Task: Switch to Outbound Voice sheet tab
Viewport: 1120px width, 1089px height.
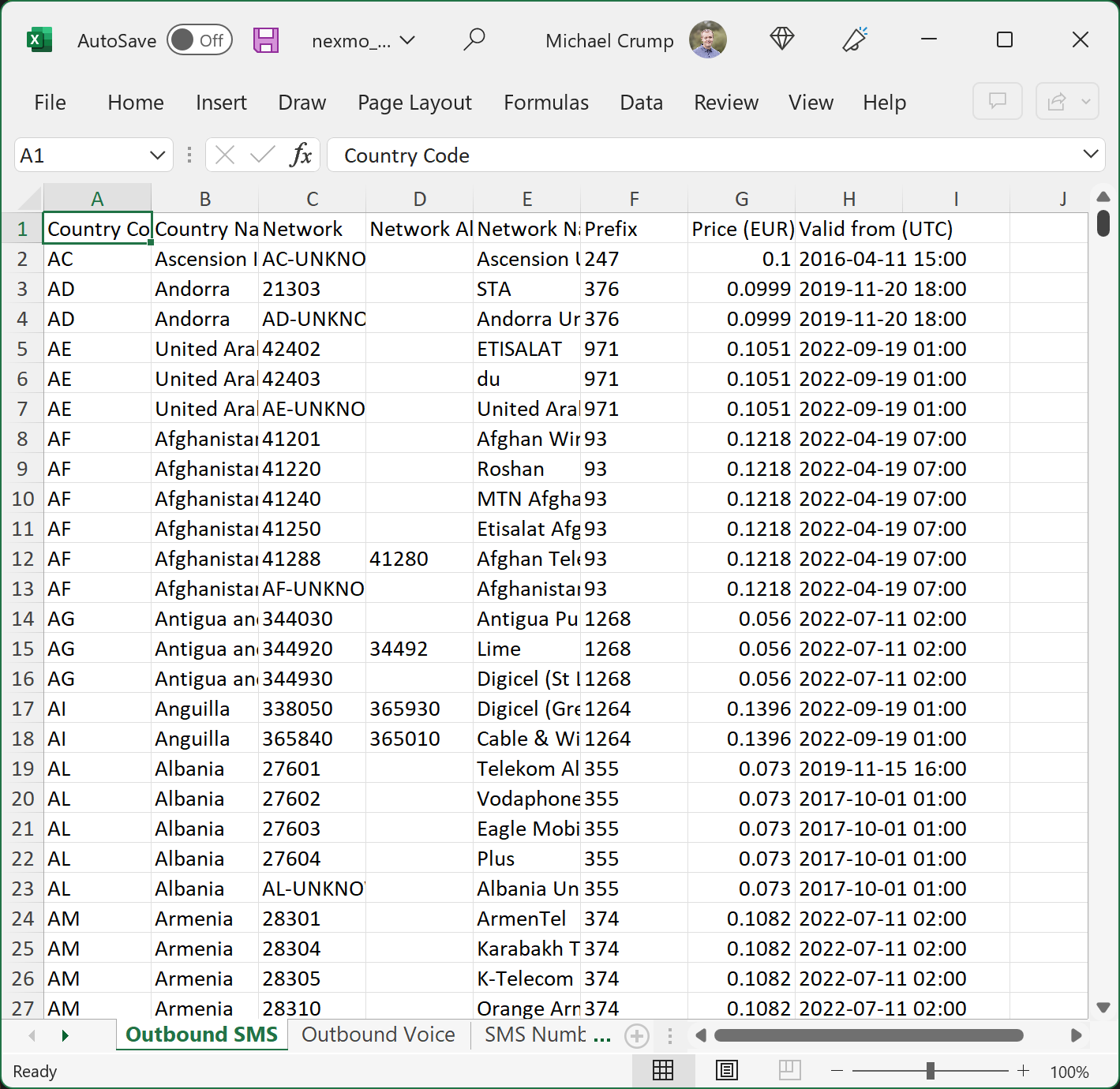Action: point(378,1035)
